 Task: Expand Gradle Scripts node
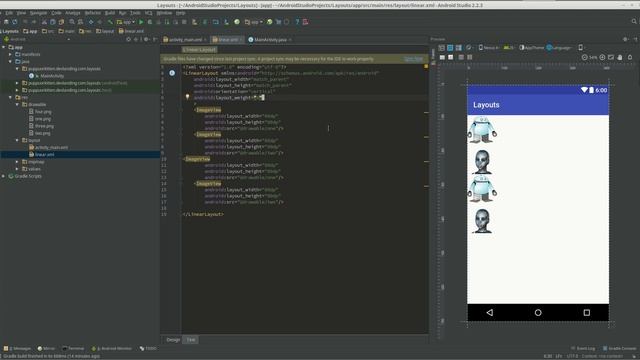pyautogui.click(x=4, y=176)
